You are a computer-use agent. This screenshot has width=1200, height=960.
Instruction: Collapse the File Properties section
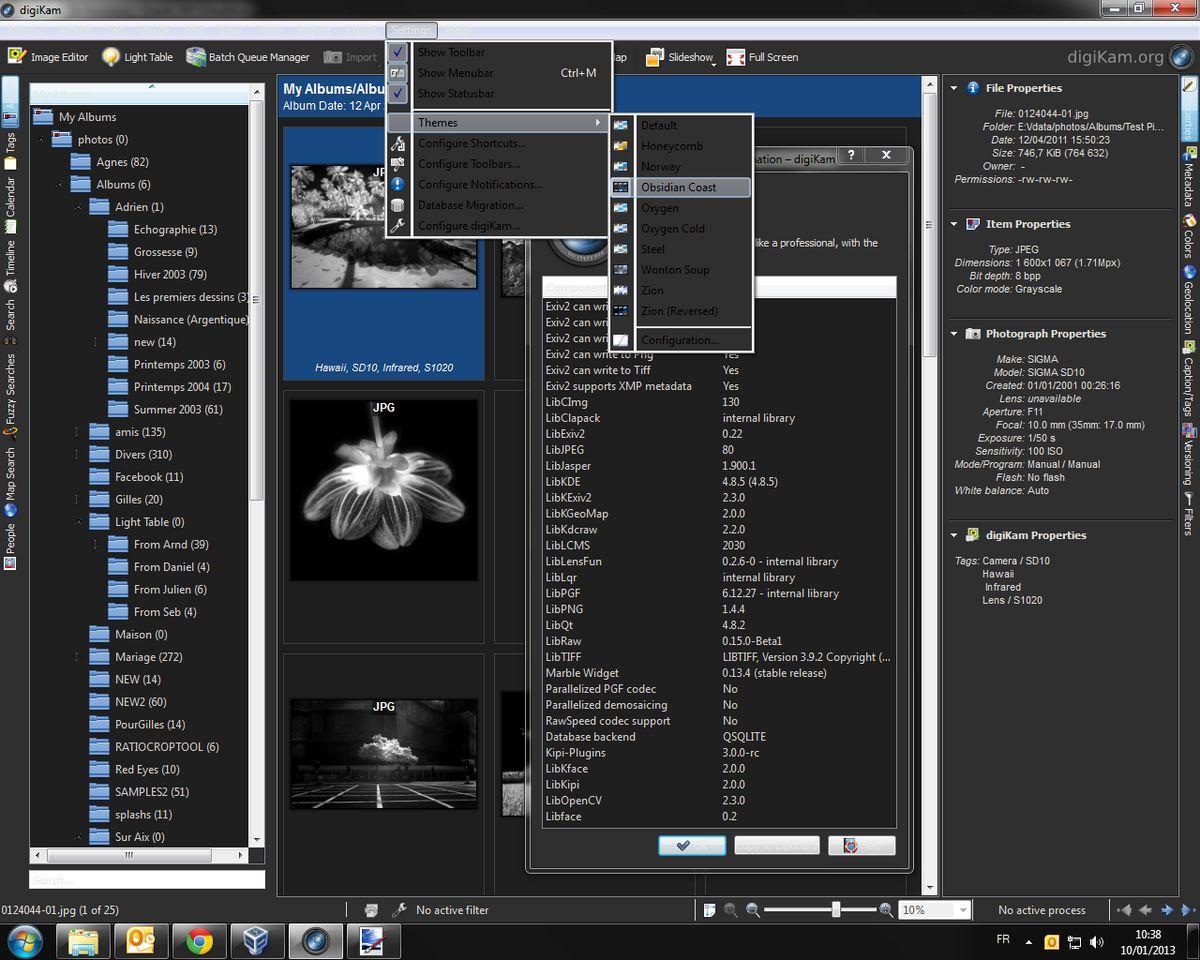[954, 88]
